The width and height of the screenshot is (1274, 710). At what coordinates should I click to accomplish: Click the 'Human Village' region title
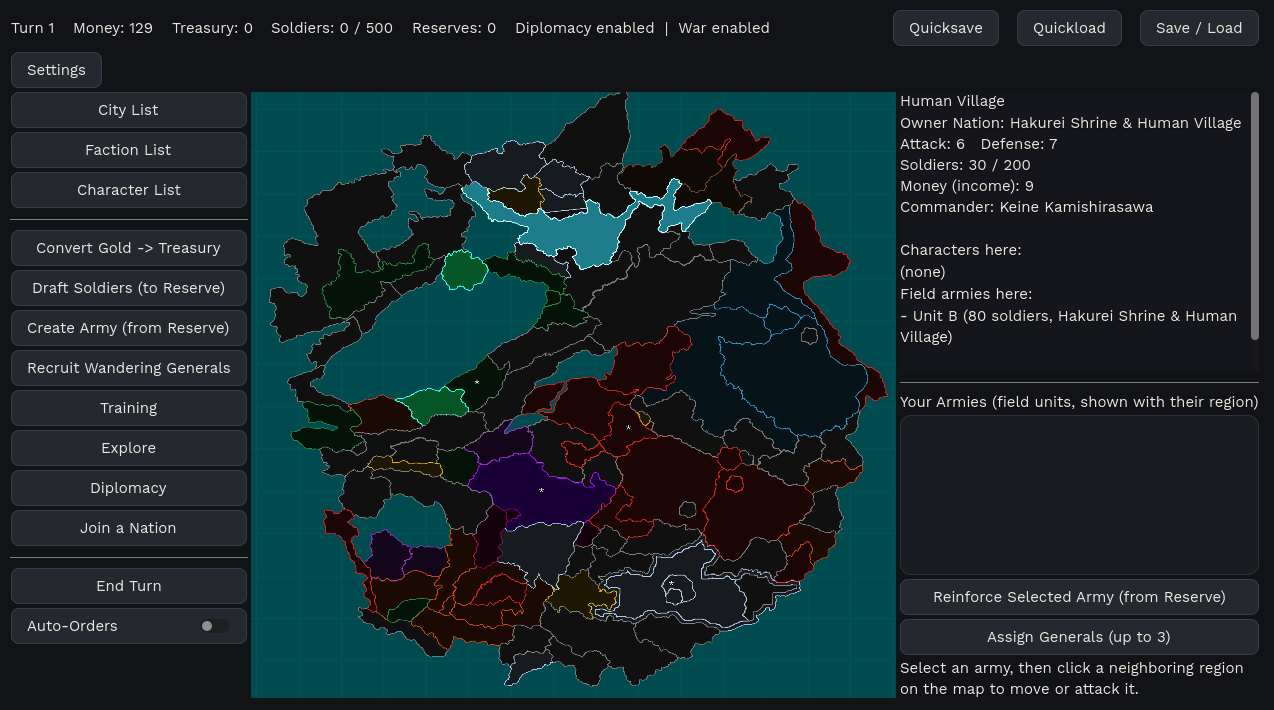[x=952, y=101]
